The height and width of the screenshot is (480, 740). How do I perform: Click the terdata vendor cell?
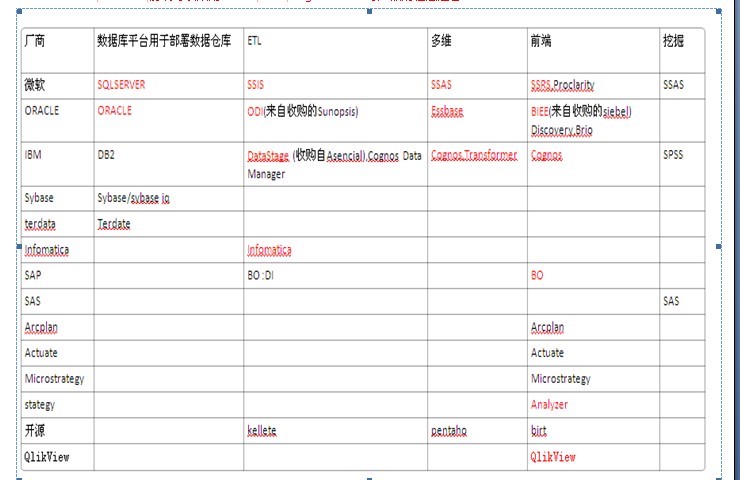[57, 224]
